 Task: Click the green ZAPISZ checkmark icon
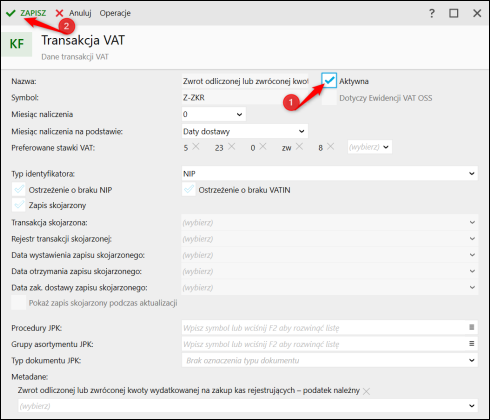[11, 13]
